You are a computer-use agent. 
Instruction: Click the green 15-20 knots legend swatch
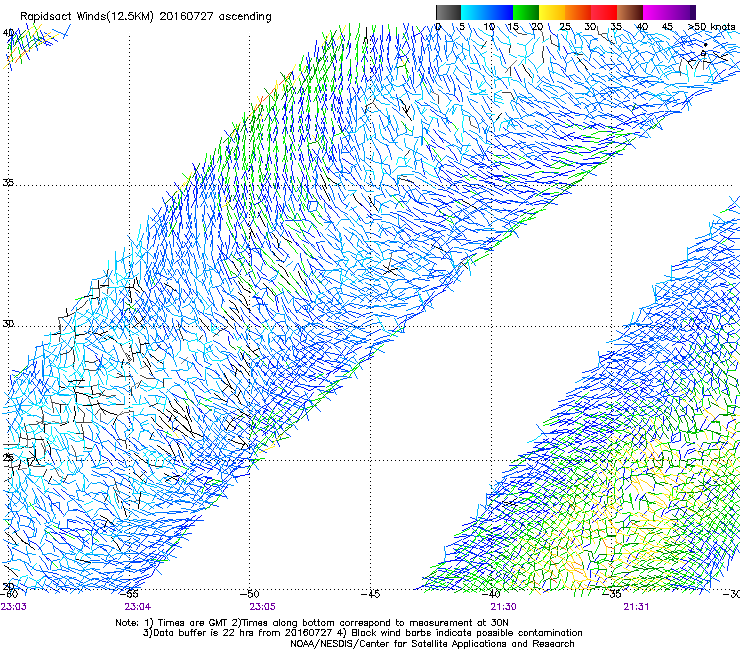[x=526, y=12]
